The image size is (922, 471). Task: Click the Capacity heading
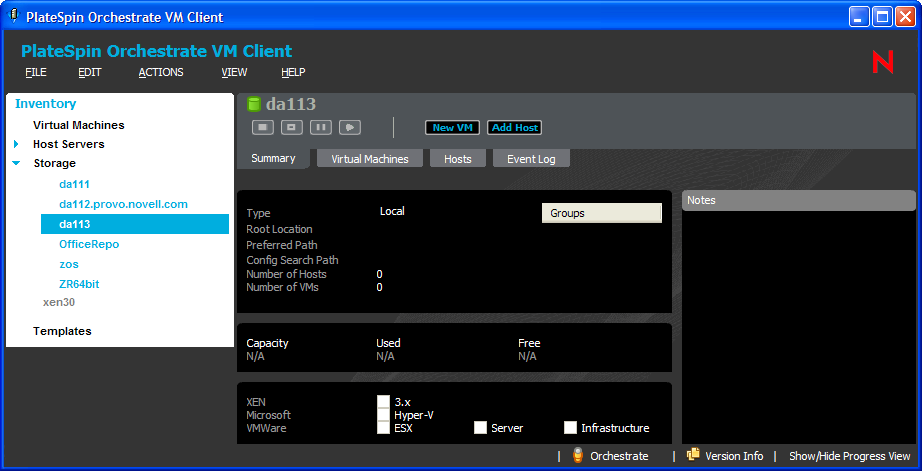tap(268, 343)
